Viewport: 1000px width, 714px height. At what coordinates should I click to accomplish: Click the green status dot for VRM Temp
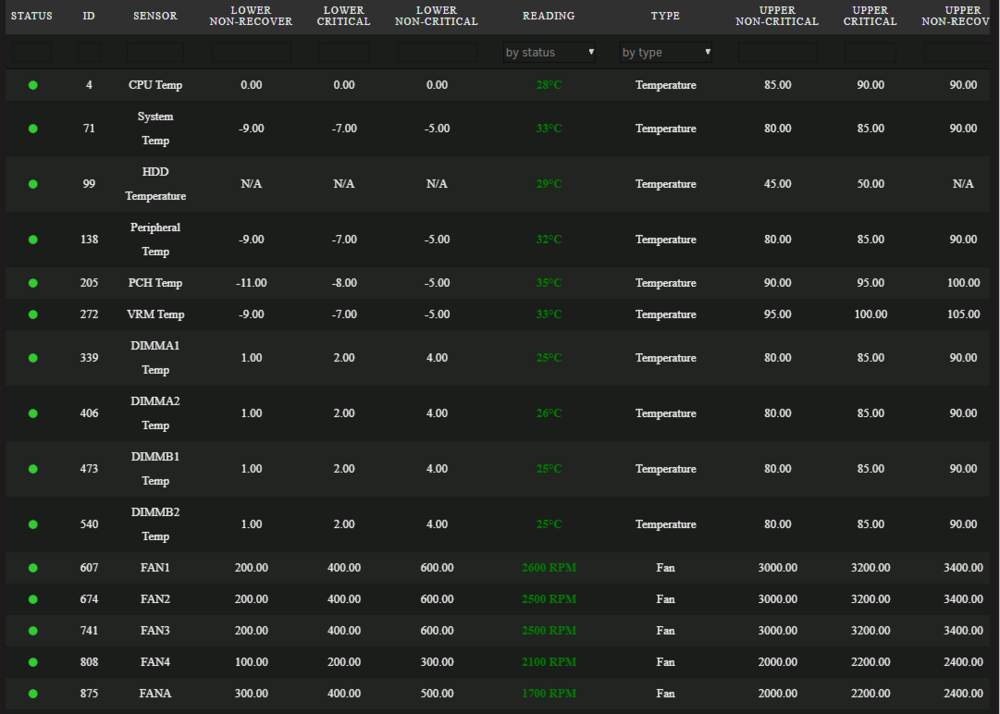[33, 314]
